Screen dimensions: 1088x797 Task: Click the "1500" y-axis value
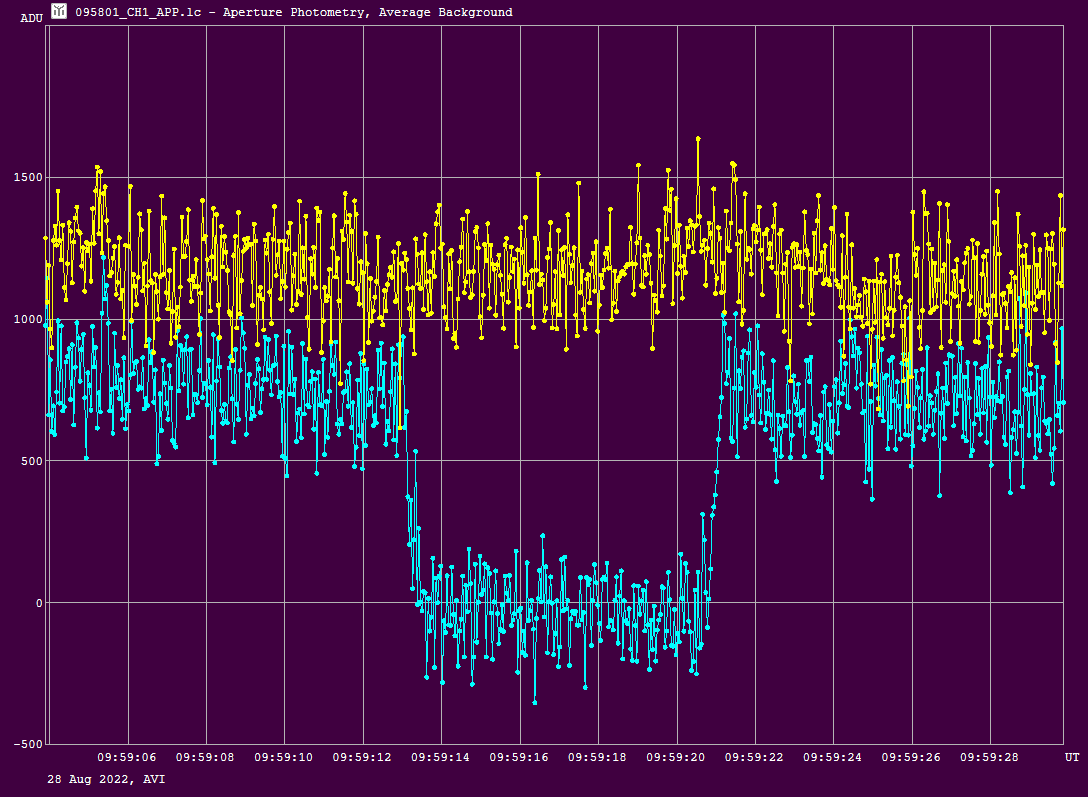[x=28, y=178]
